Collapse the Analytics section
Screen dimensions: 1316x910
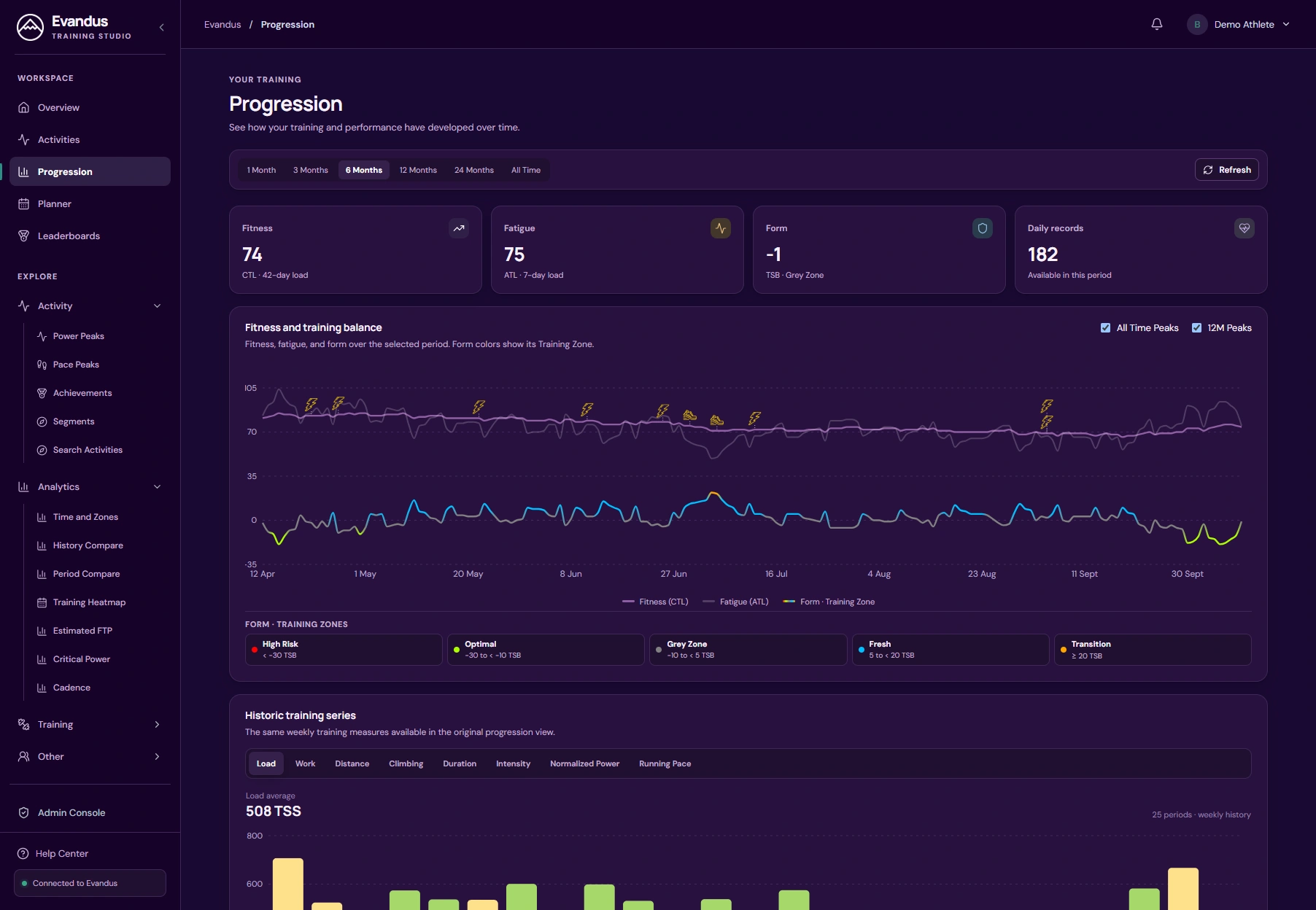tap(157, 487)
